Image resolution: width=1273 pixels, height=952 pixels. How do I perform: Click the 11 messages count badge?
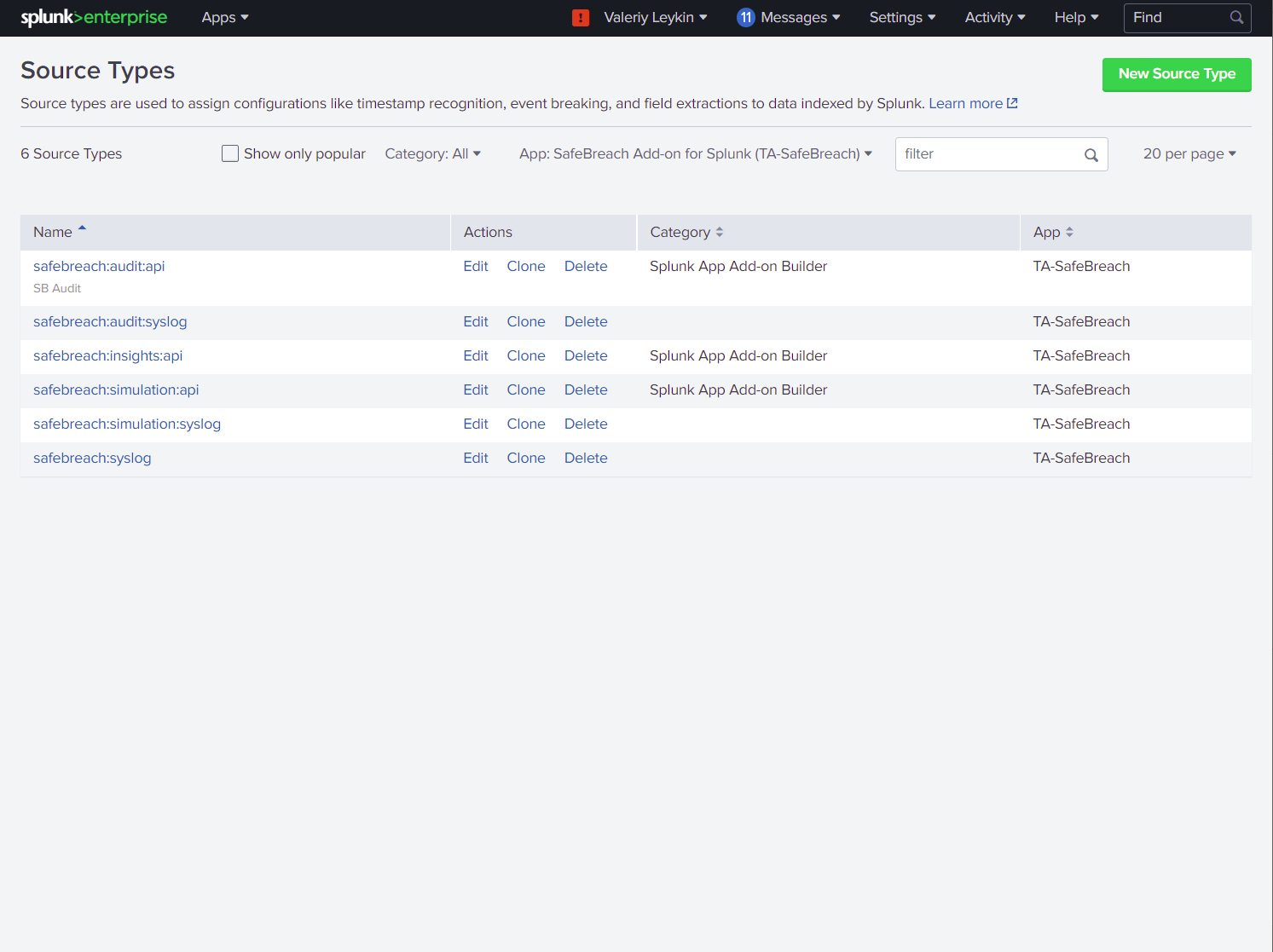pos(746,17)
